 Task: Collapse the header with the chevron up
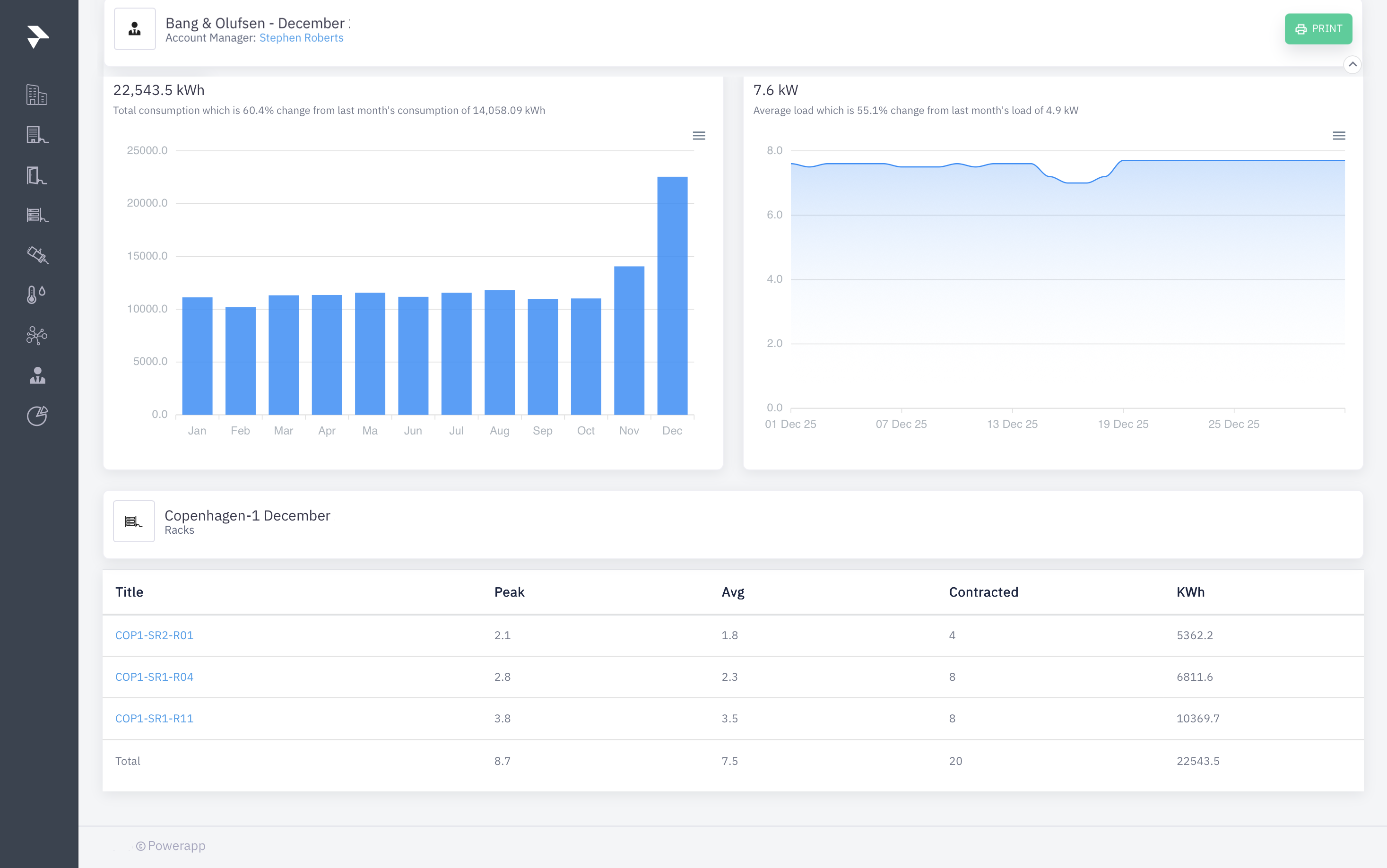click(1352, 64)
